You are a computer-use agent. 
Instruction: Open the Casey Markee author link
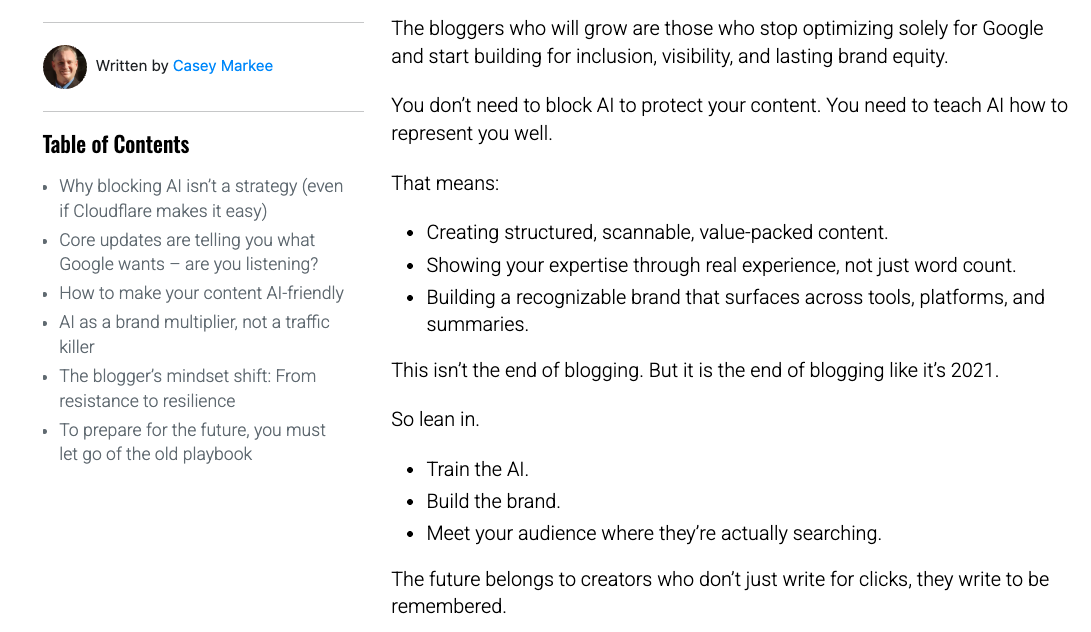[x=222, y=66]
